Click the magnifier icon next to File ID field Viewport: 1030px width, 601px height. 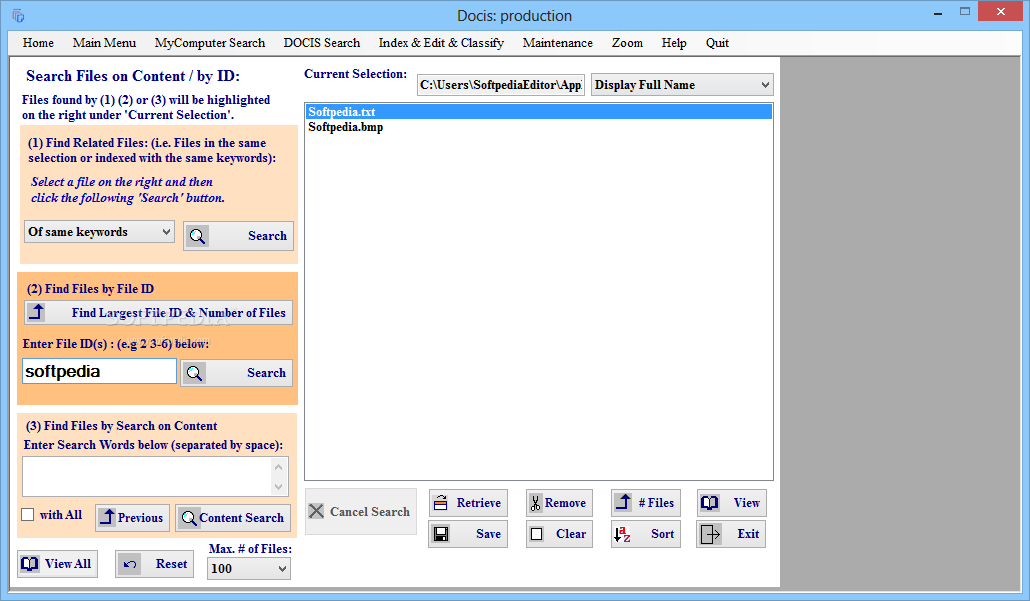[x=194, y=373]
